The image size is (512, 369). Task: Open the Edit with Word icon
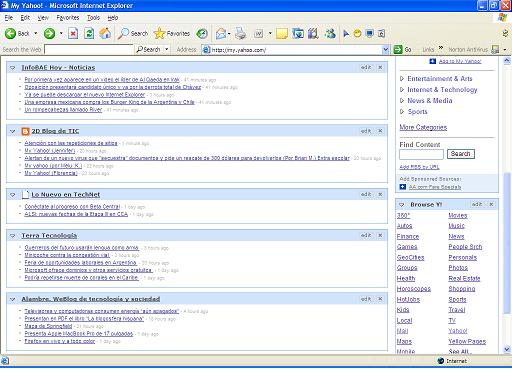tap(259, 33)
